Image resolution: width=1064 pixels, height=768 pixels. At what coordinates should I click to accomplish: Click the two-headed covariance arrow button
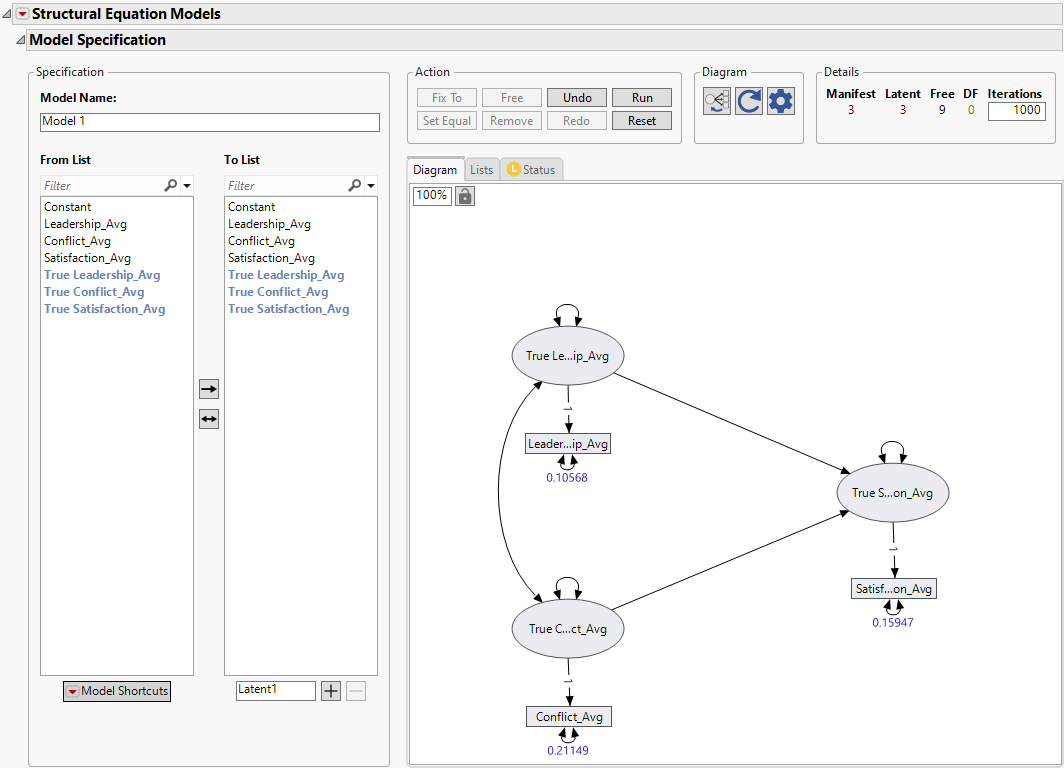click(x=208, y=420)
